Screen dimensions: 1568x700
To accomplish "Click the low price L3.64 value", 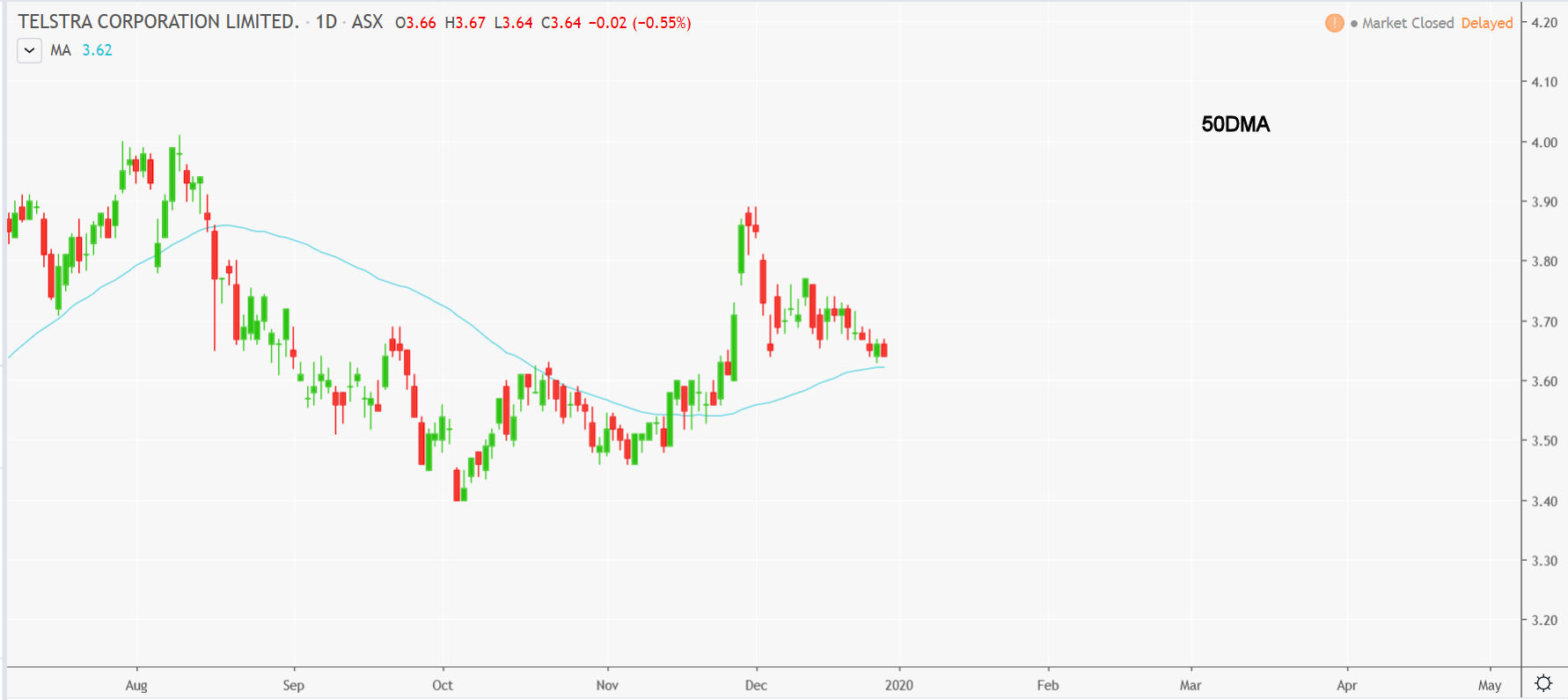I will tap(513, 23).
